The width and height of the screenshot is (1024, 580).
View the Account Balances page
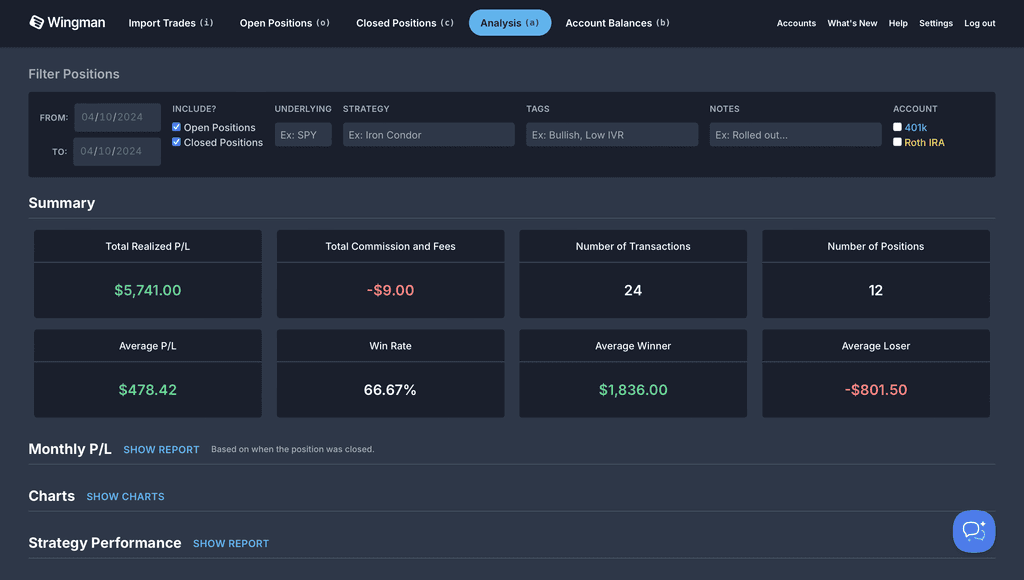[617, 22]
